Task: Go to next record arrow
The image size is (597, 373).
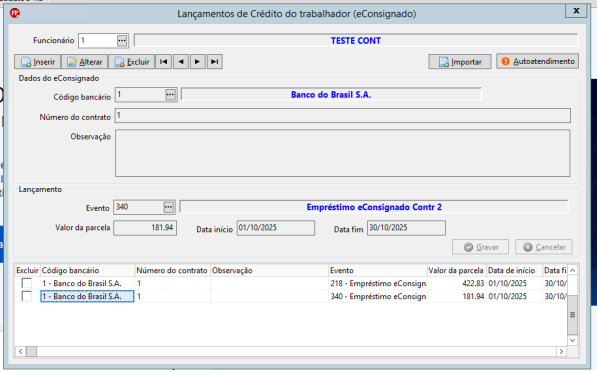Action: coord(198,62)
